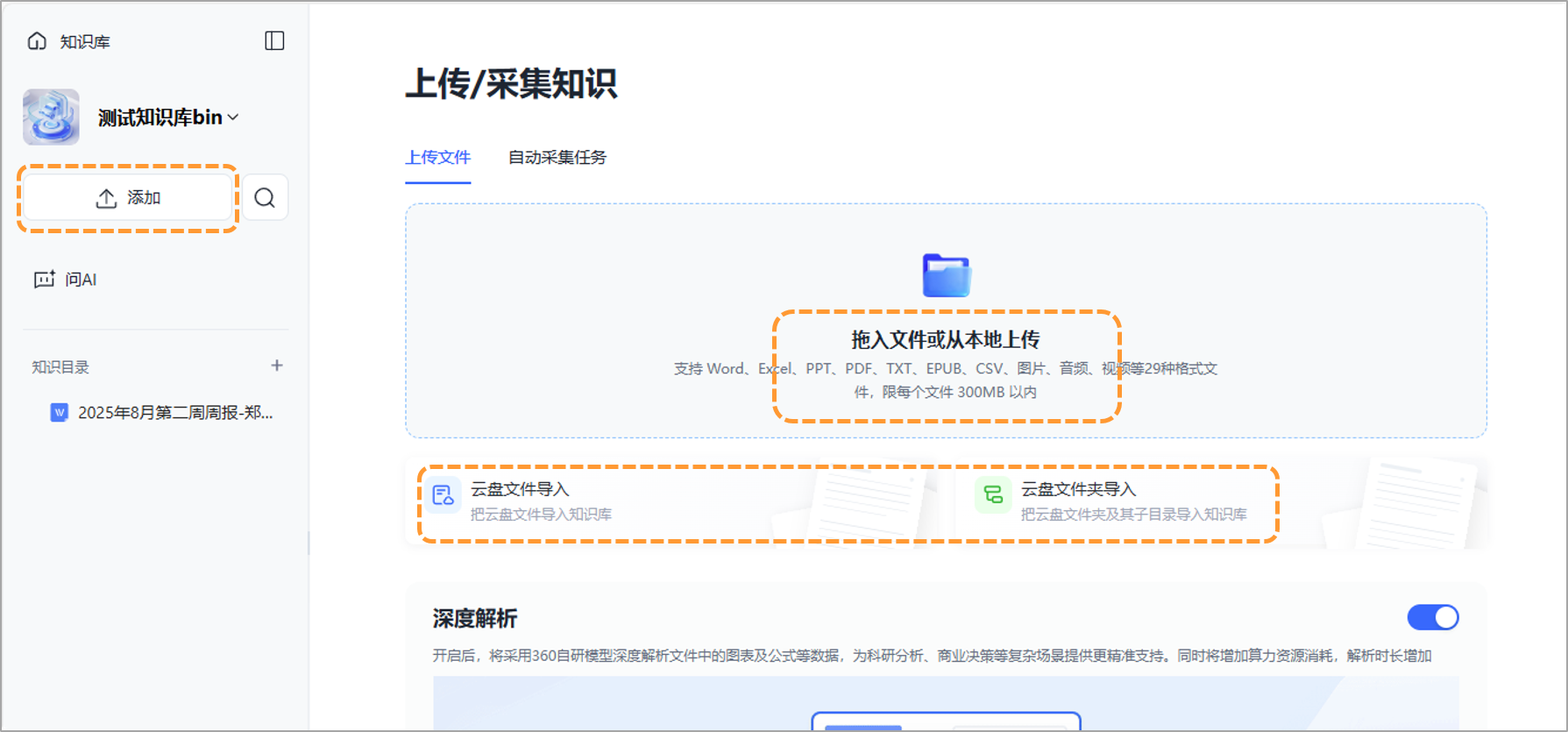Collapse the sidebar with the panel icon
1568x732 pixels.
click(274, 41)
